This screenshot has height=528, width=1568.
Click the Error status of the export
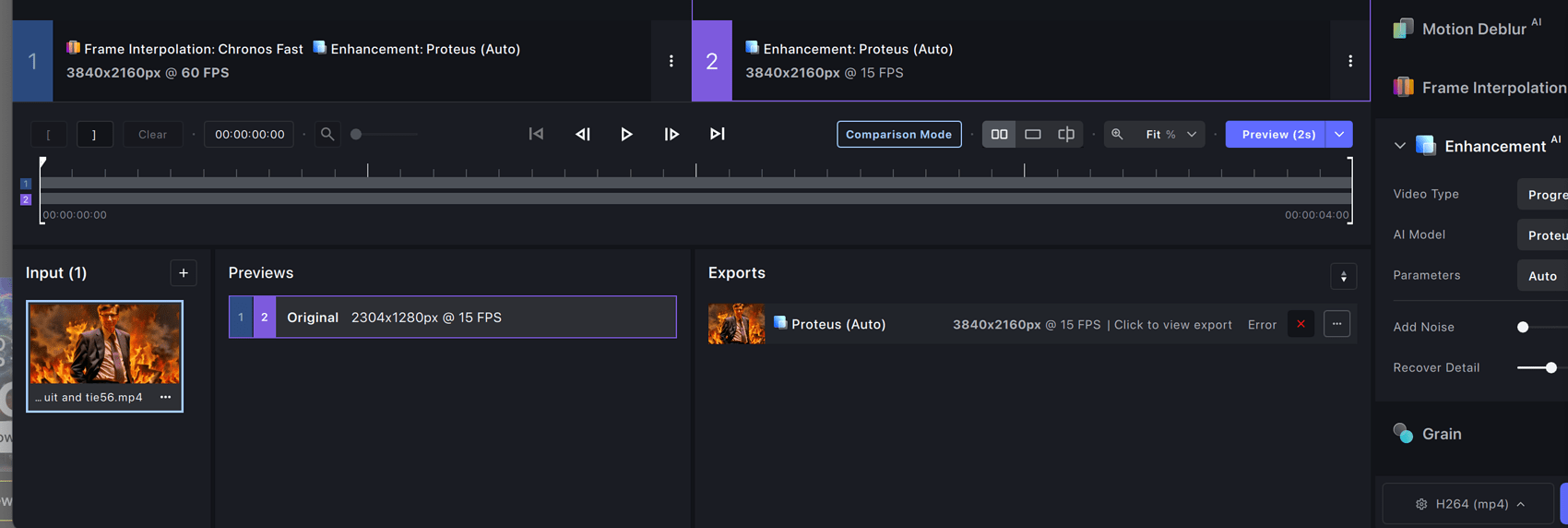point(1262,325)
